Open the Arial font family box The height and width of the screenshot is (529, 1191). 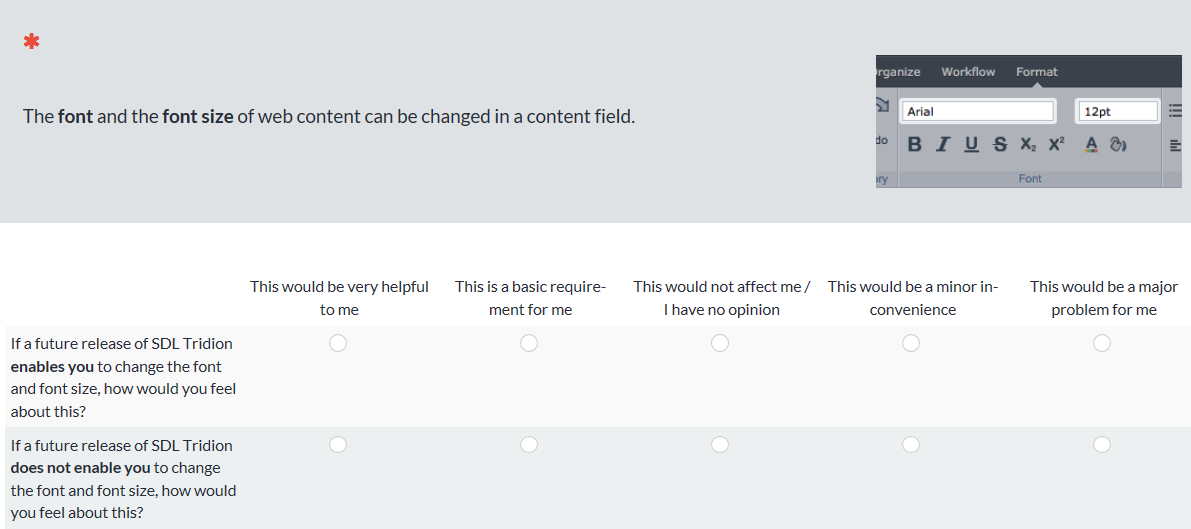click(978, 111)
